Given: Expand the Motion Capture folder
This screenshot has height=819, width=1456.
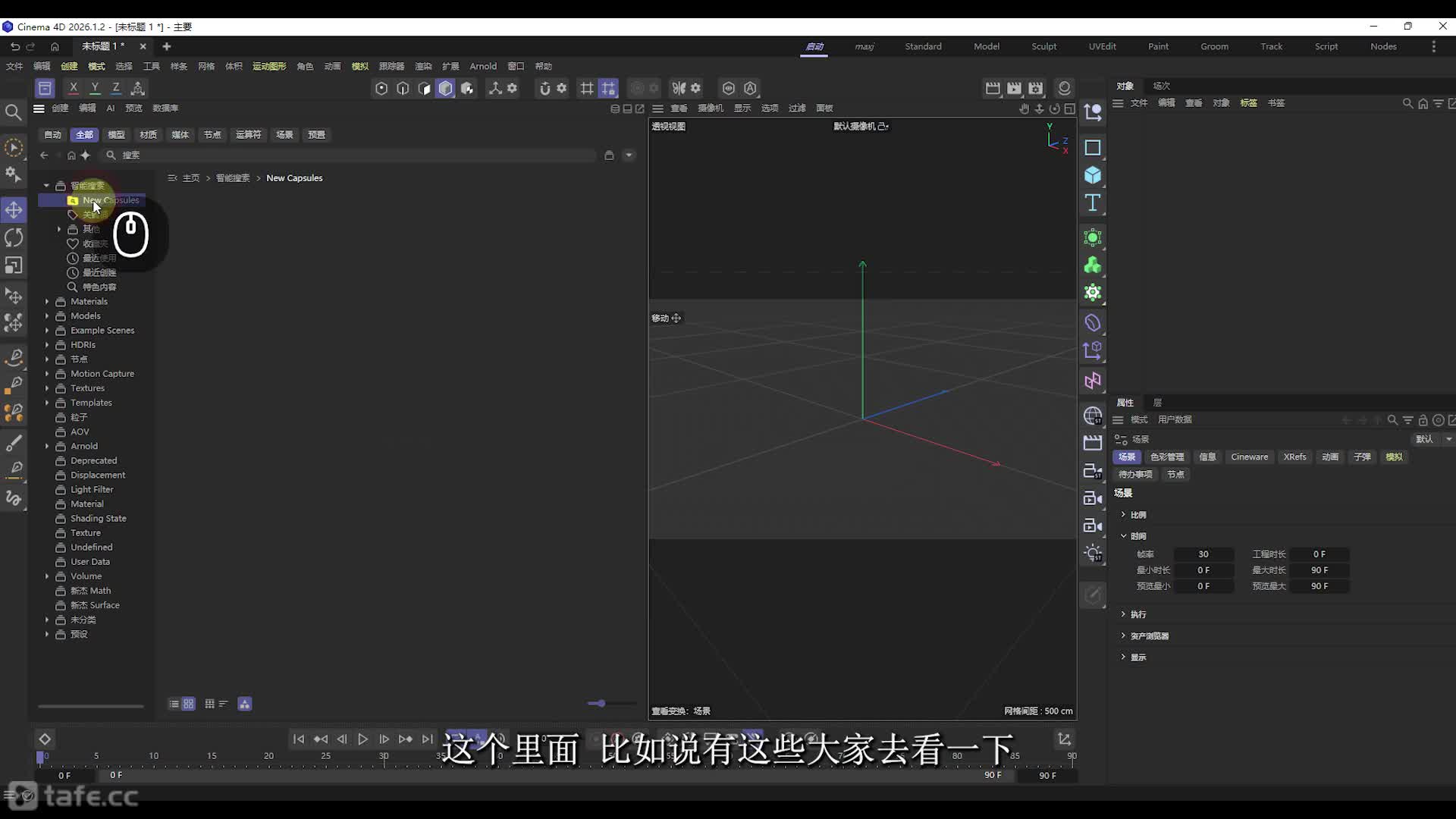Looking at the screenshot, I should [x=47, y=374].
